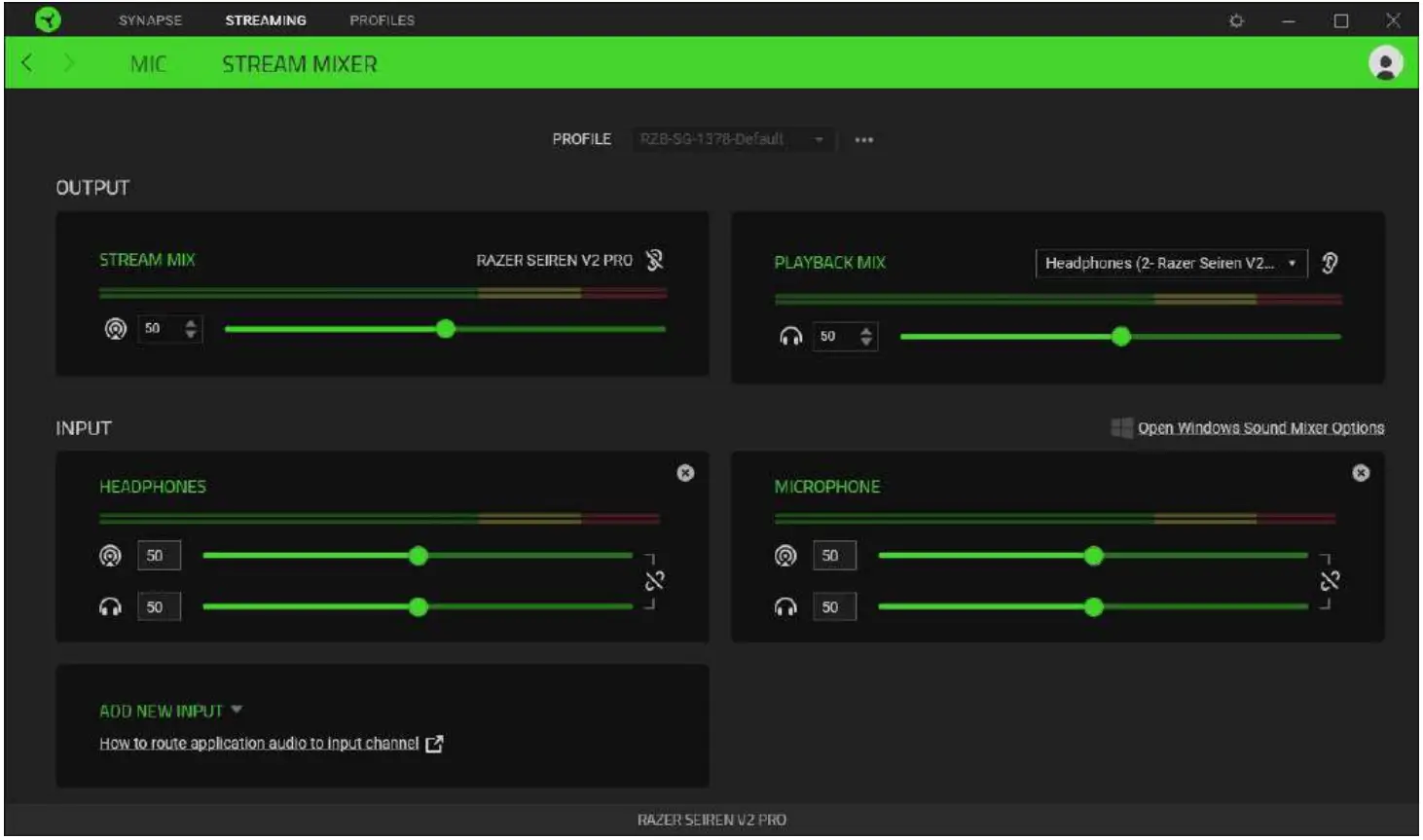This screenshot has width=1423, height=840.
Task: Click the Stream Mix volume slider handle
Action: point(446,329)
